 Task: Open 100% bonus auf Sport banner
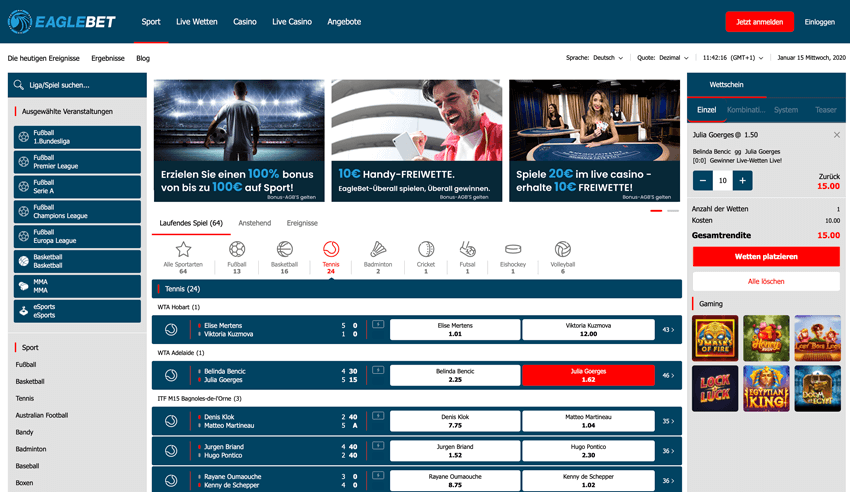coord(239,141)
